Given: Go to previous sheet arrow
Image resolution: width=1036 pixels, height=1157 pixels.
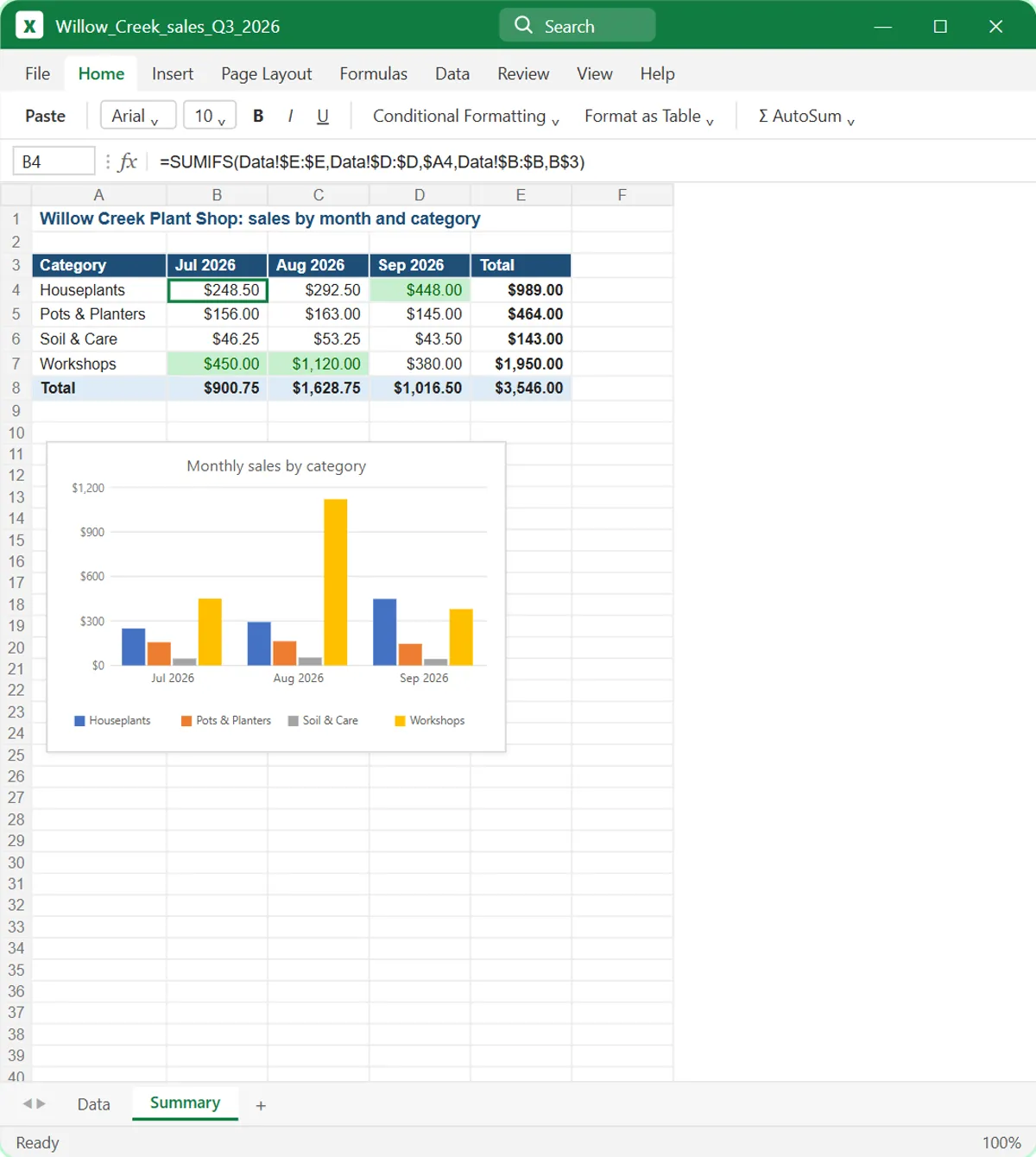Looking at the screenshot, I should tap(28, 1103).
